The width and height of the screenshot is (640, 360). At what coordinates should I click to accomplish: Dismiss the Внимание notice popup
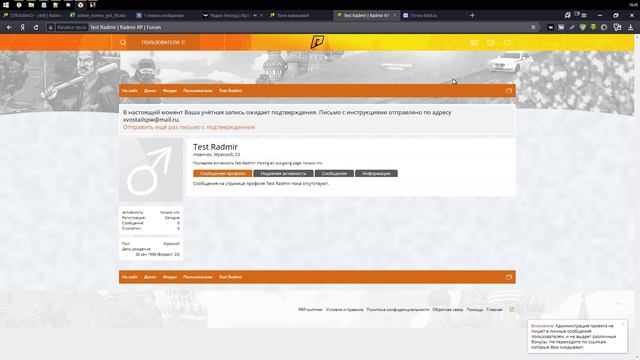coord(623,324)
